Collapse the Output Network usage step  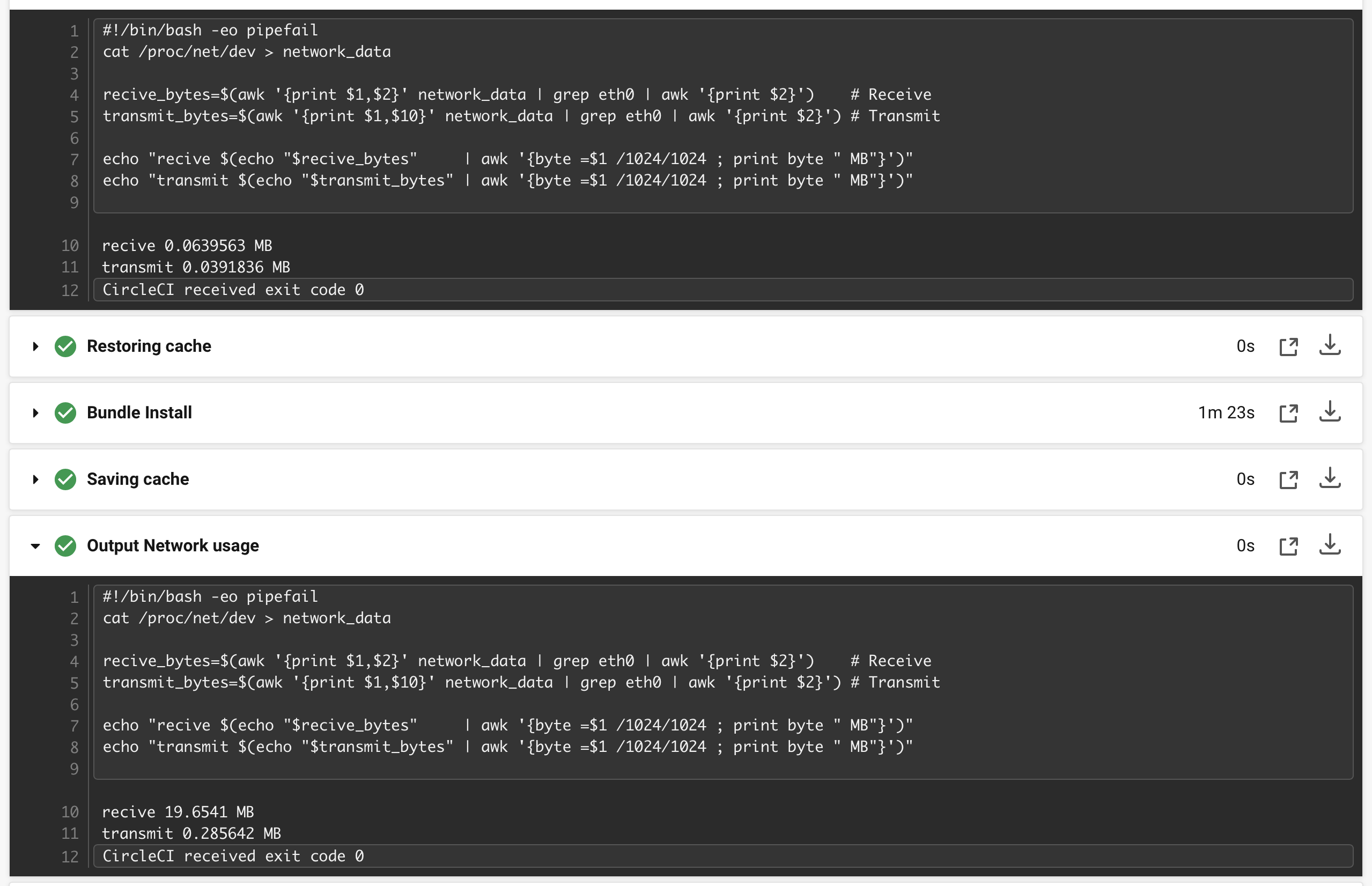[x=35, y=546]
